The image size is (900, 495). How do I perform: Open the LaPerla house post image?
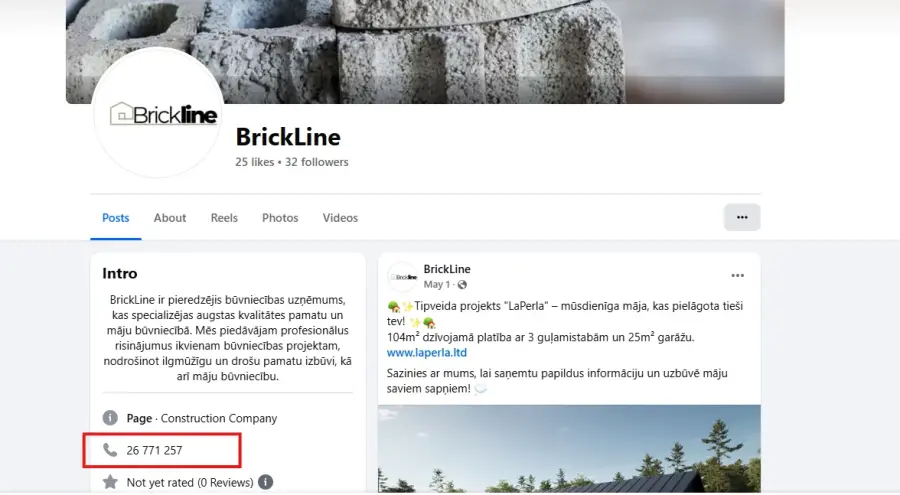(569, 449)
